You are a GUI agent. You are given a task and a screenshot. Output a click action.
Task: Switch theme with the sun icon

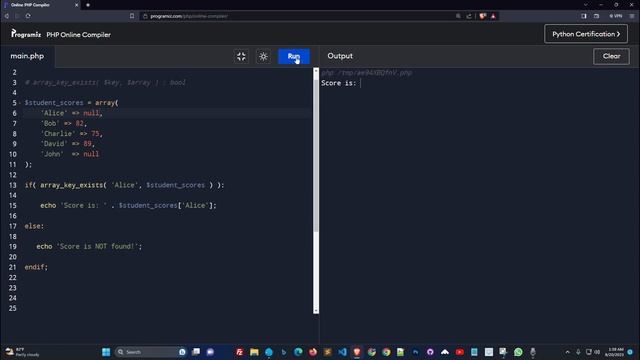point(263,56)
